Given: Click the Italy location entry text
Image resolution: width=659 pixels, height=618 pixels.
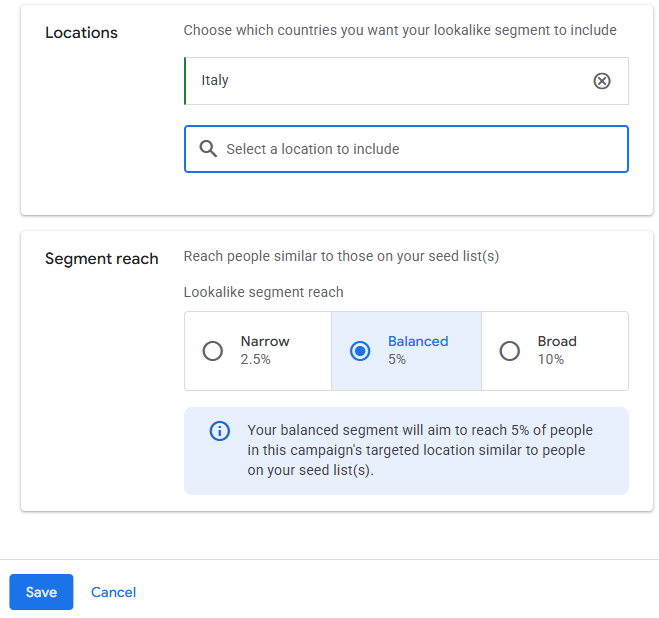Looking at the screenshot, I should coord(215,80).
